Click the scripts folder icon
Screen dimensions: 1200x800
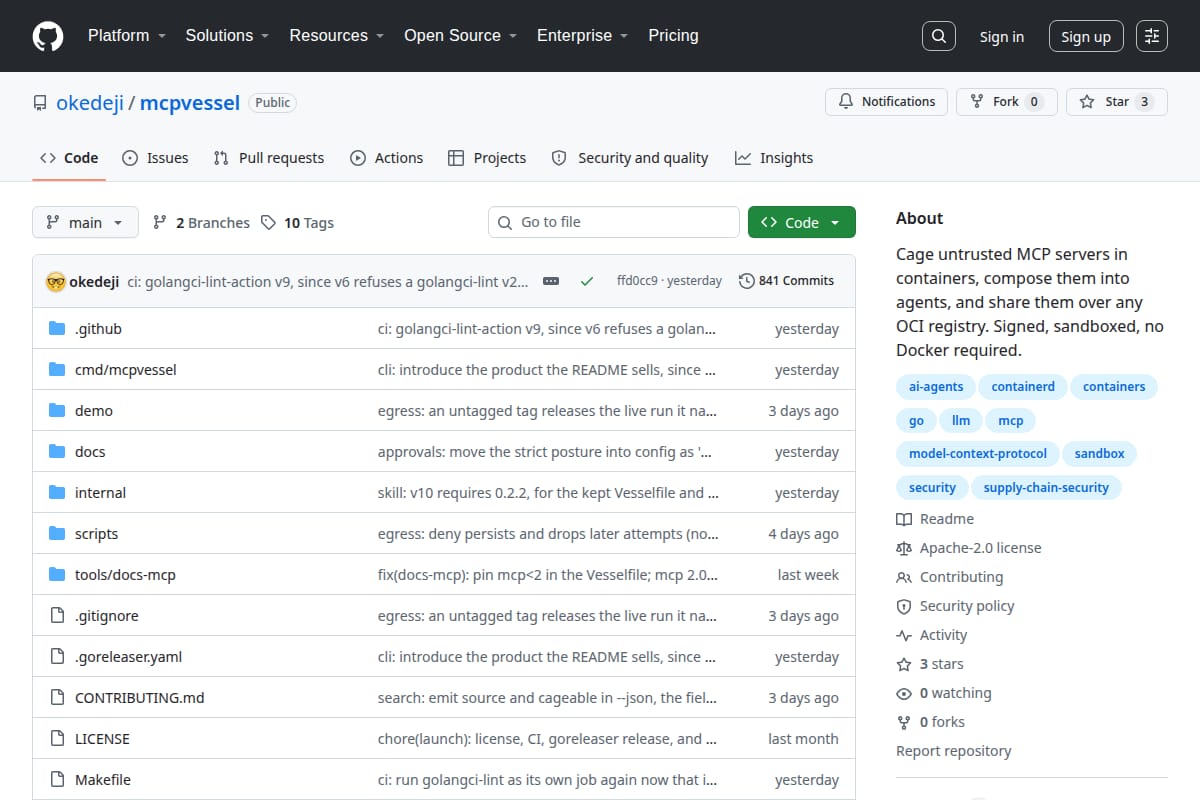tap(57, 534)
